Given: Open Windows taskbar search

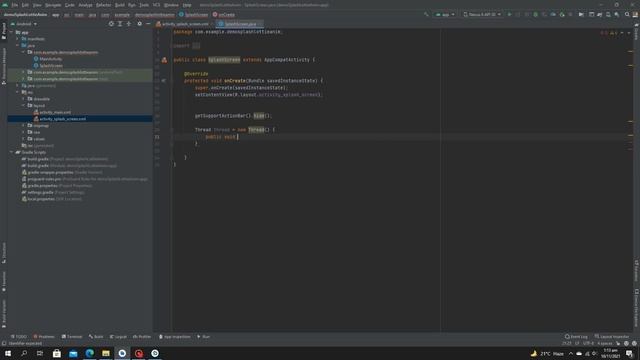Looking at the screenshot, I should click(x=24, y=353).
